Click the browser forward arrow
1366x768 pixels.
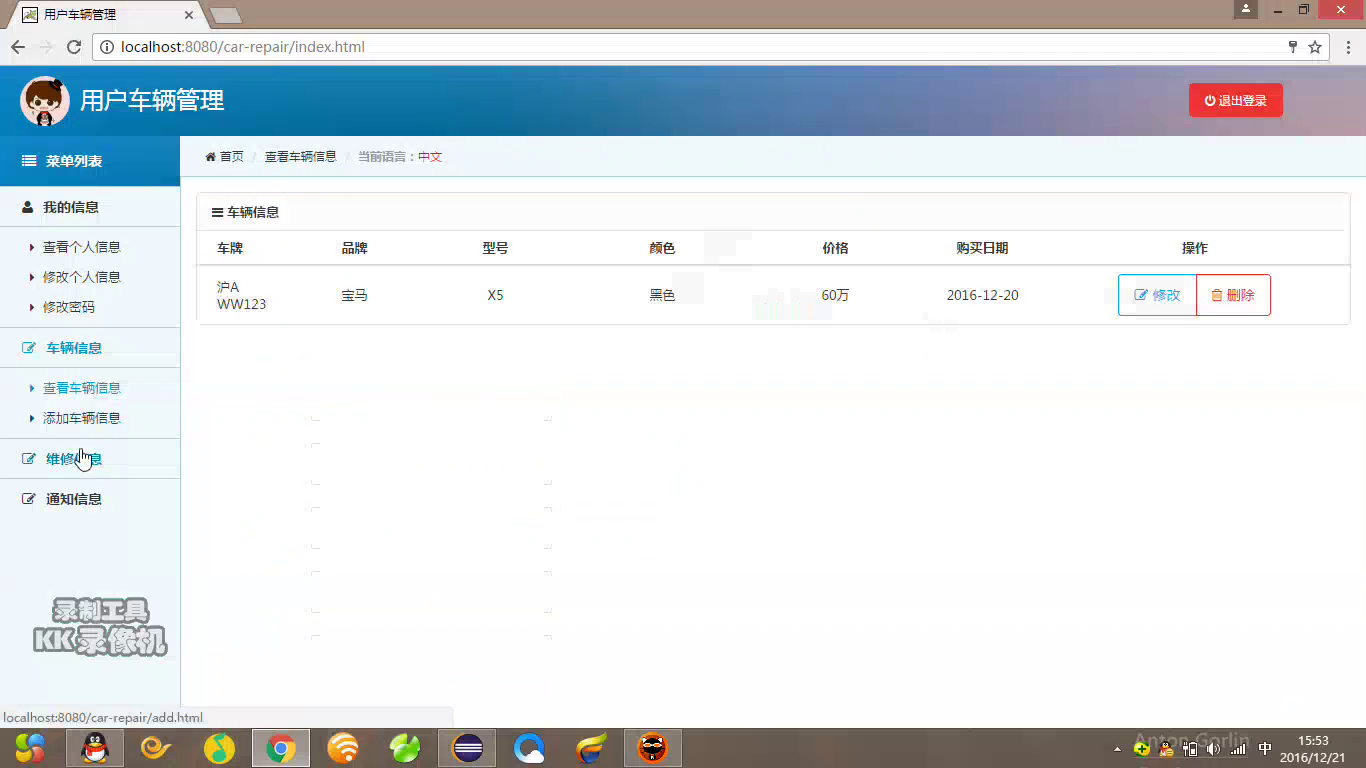[46, 47]
